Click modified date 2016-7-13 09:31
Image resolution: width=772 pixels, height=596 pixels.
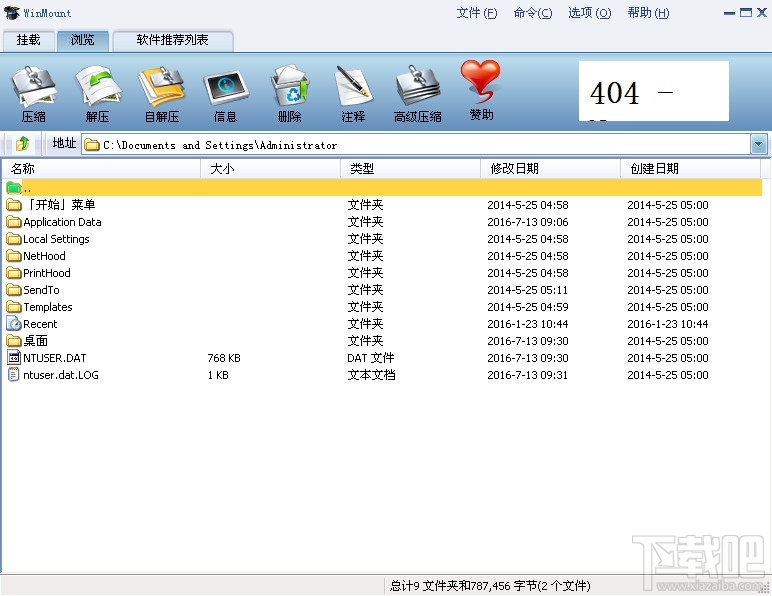[527, 375]
